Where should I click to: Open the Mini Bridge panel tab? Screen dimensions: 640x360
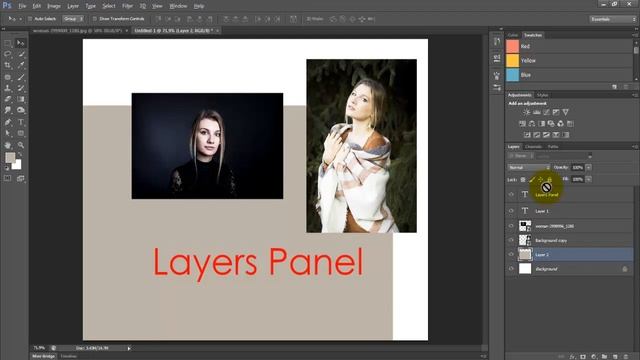pyautogui.click(x=43, y=356)
